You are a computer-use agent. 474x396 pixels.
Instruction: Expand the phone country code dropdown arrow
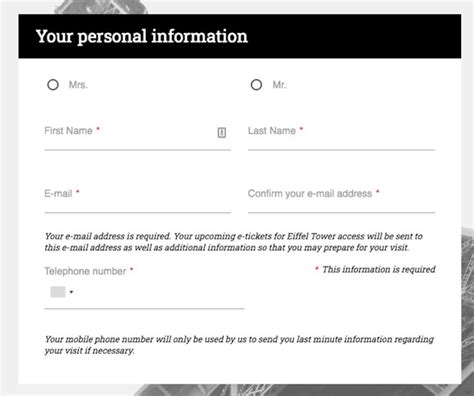click(x=71, y=292)
